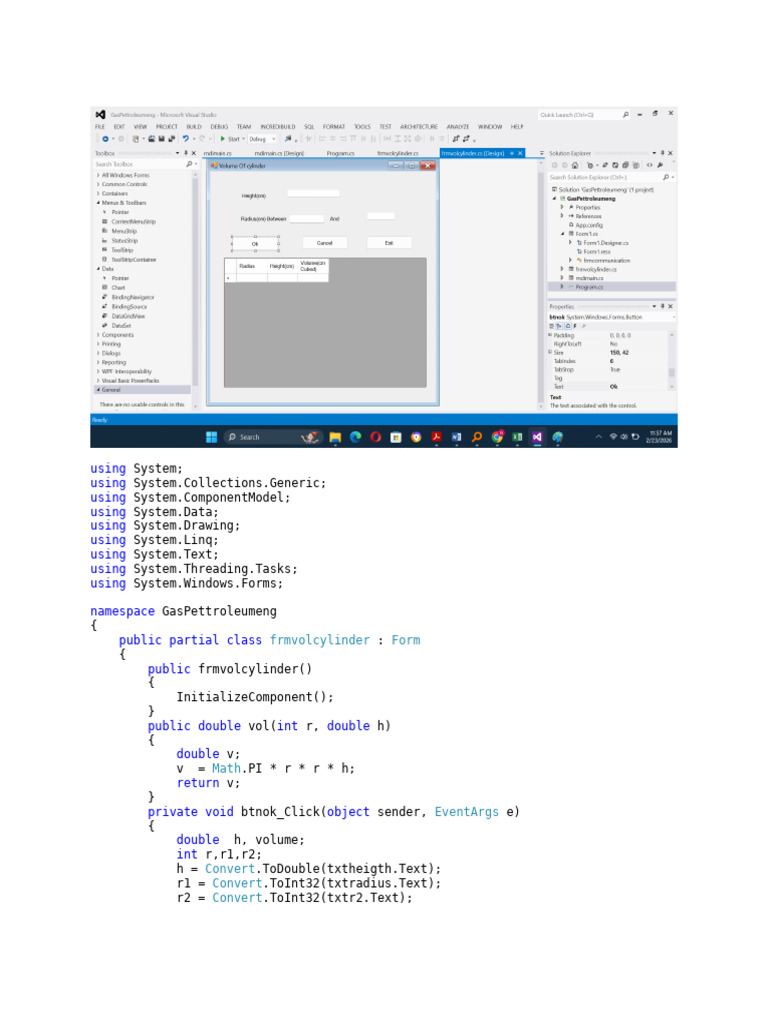Expand the Printing toolbox group
The image size is (768, 1024).
99,344
